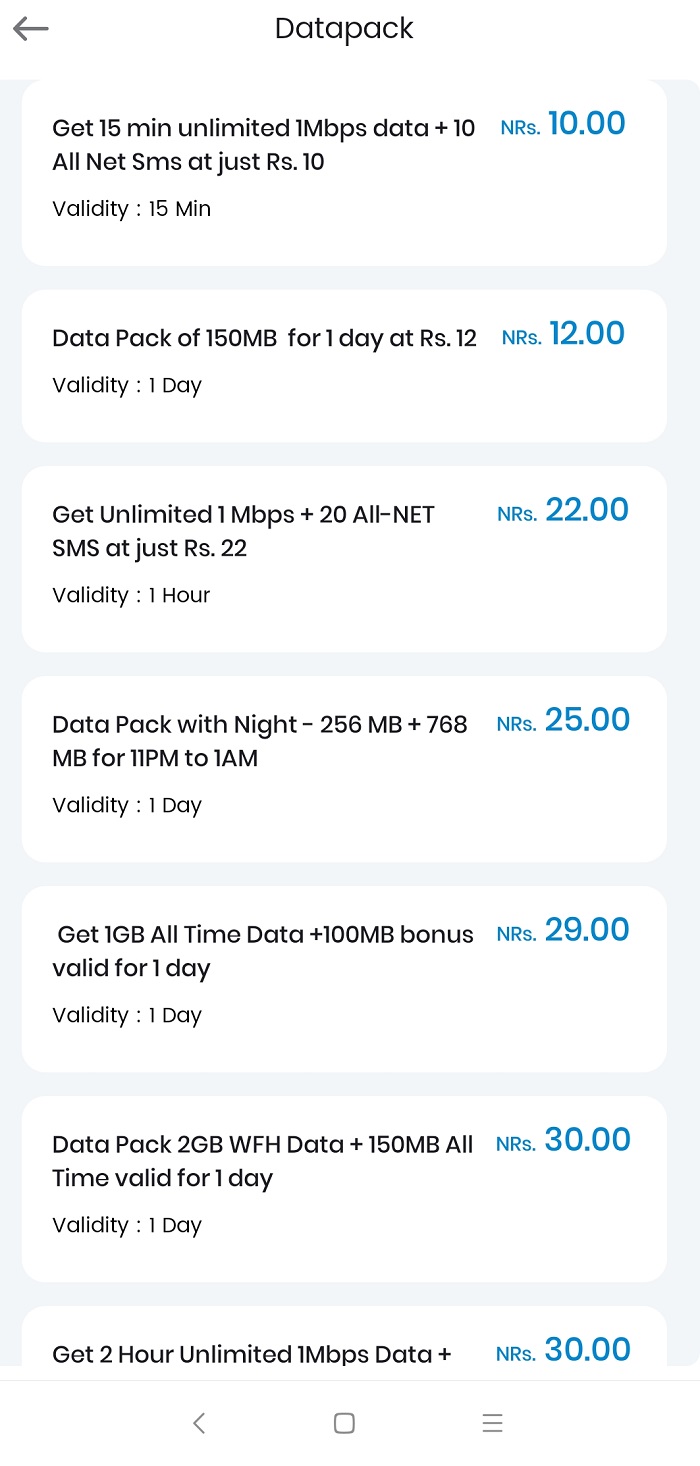
Task: Tap NRs. 12.00 next to 150MB pack
Action: (x=563, y=333)
